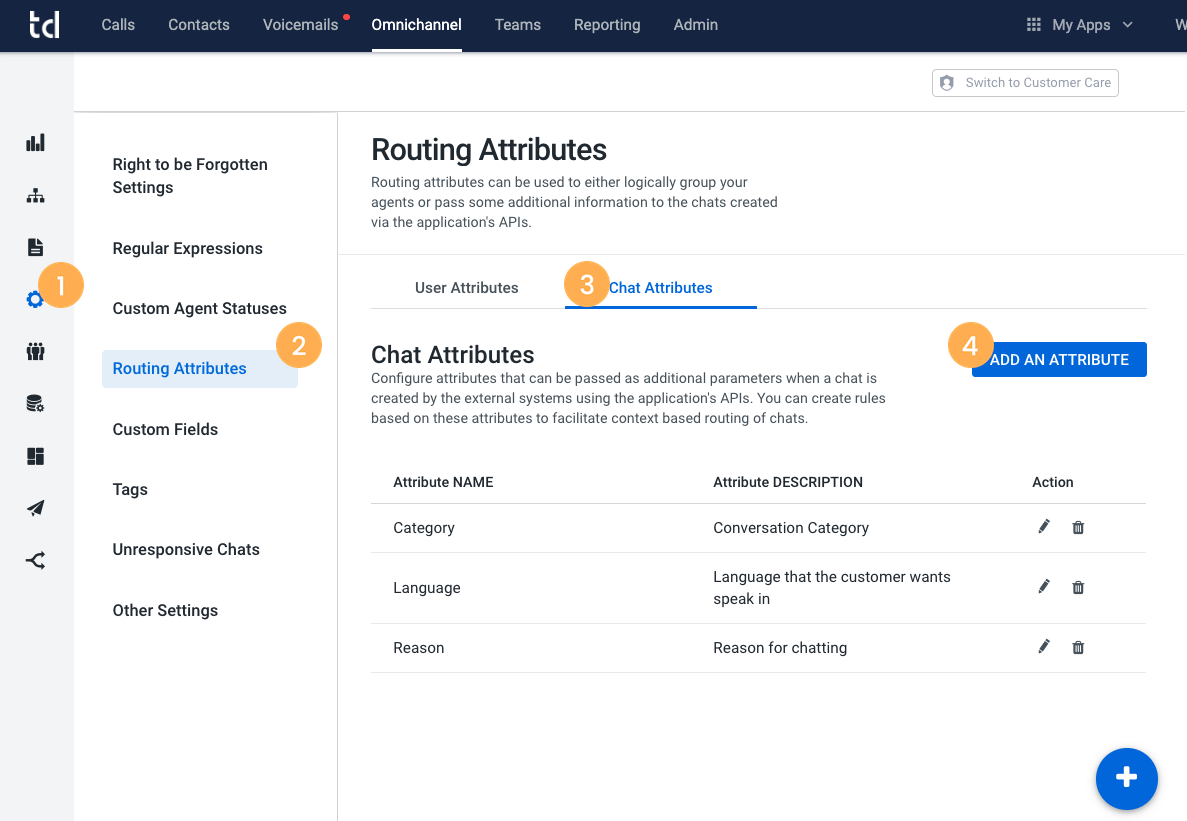The width and height of the screenshot is (1187, 821).
Task: Open the layout widgets sidebar icon
Action: 36,456
